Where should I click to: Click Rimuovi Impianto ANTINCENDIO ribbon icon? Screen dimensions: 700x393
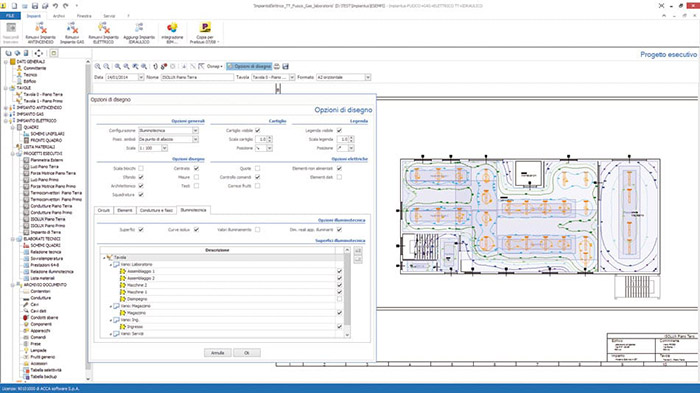point(41,28)
